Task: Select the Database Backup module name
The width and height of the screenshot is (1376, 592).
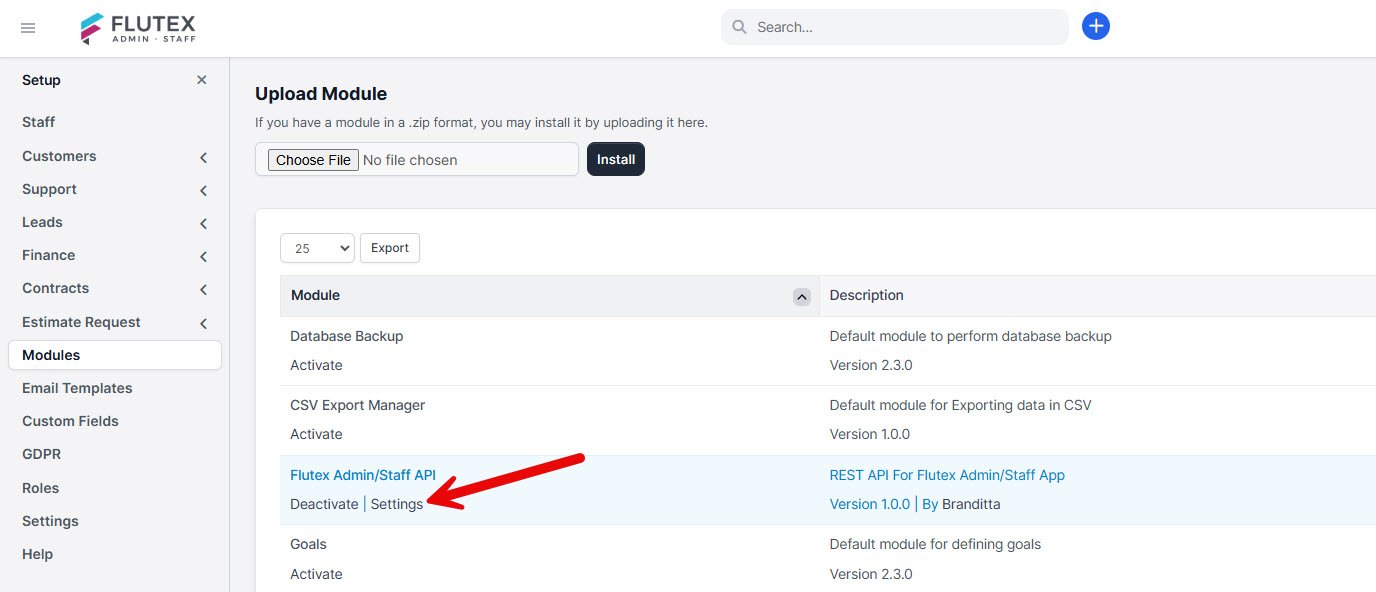Action: pyautogui.click(x=346, y=336)
